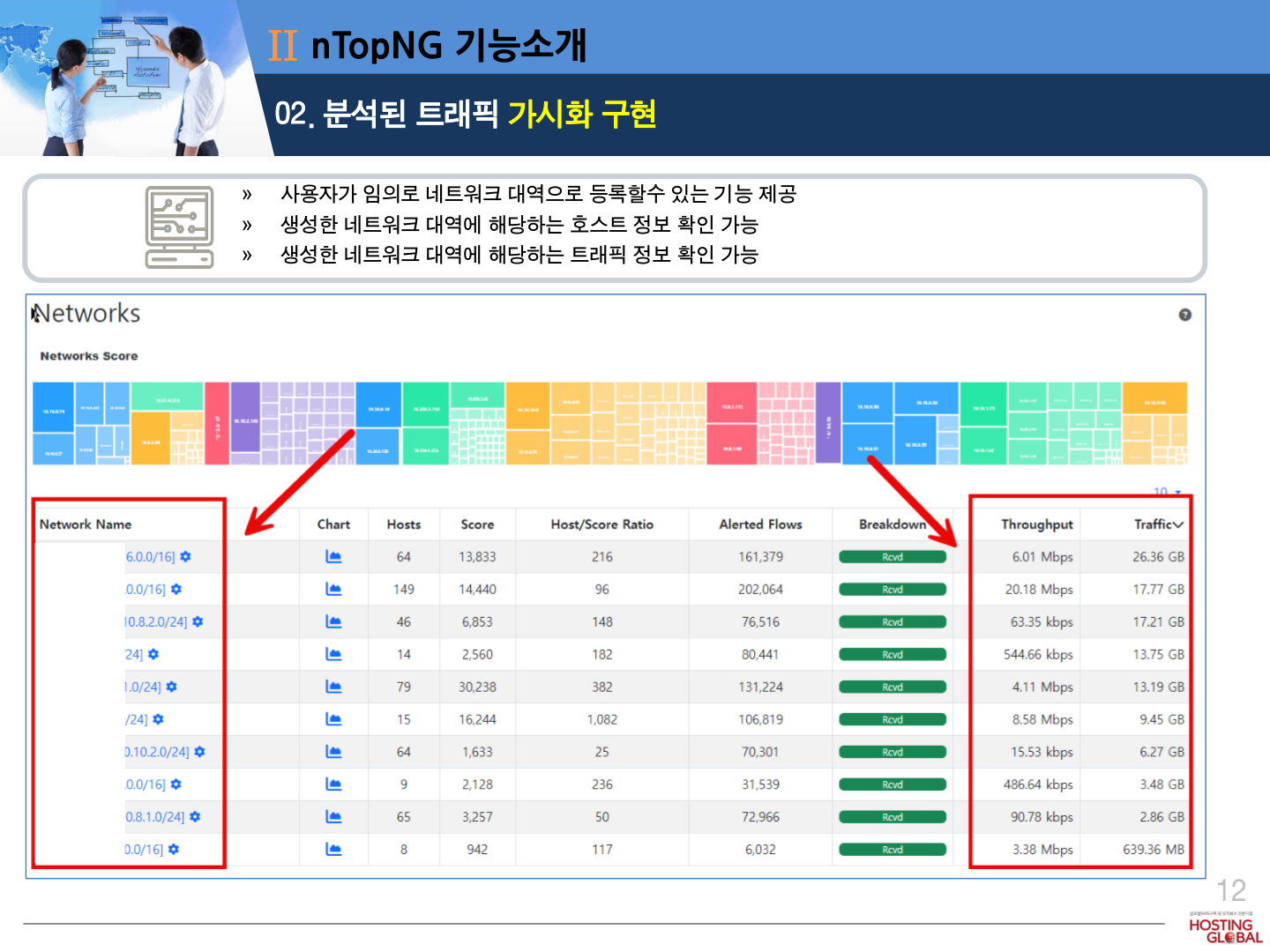Image resolution: width=1270 pixels, height=952 pixels.
Task: Select the 'Networks Score' heading
Action: 89,356
